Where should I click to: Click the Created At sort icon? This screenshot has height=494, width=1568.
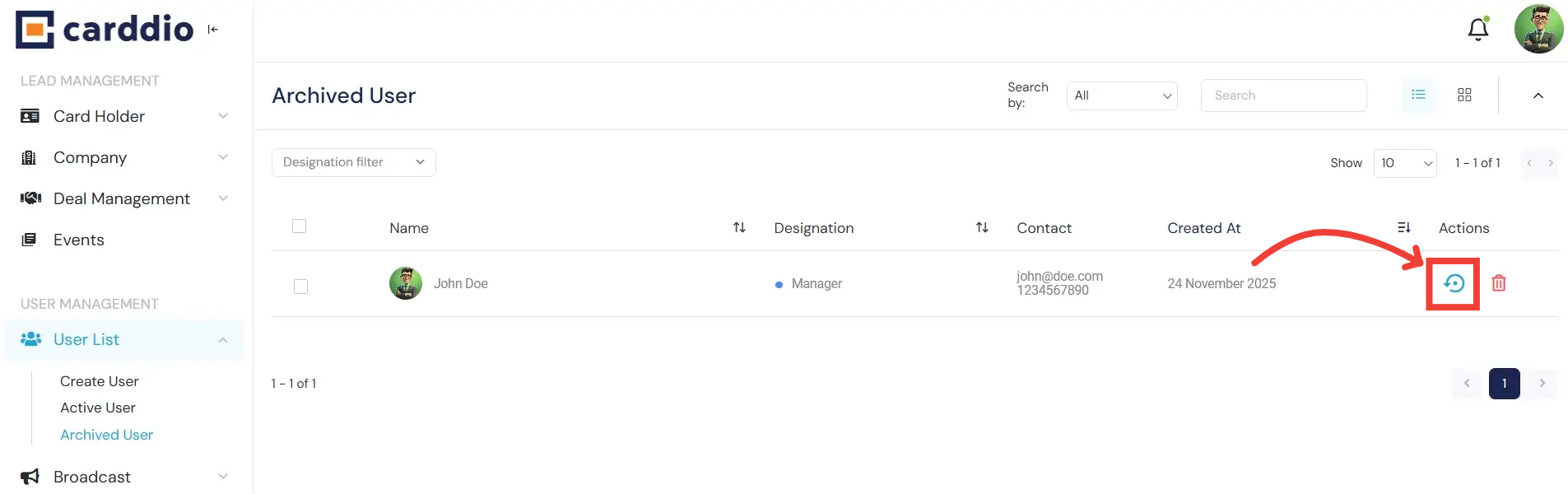coord(1404,228)
